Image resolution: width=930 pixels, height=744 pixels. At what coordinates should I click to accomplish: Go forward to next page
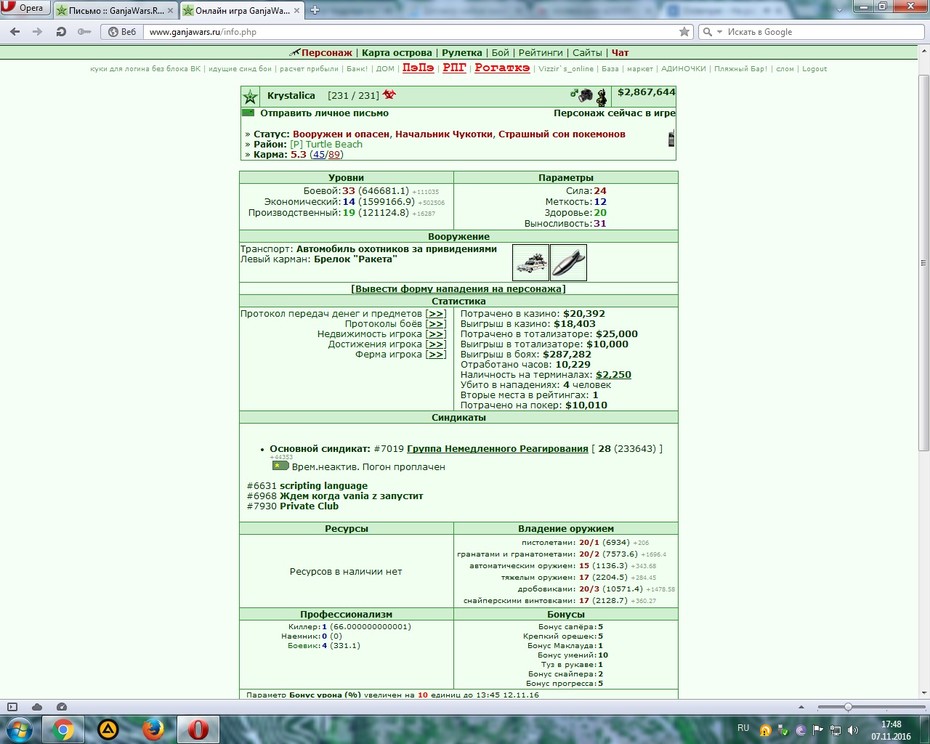[x=37, y=32]
